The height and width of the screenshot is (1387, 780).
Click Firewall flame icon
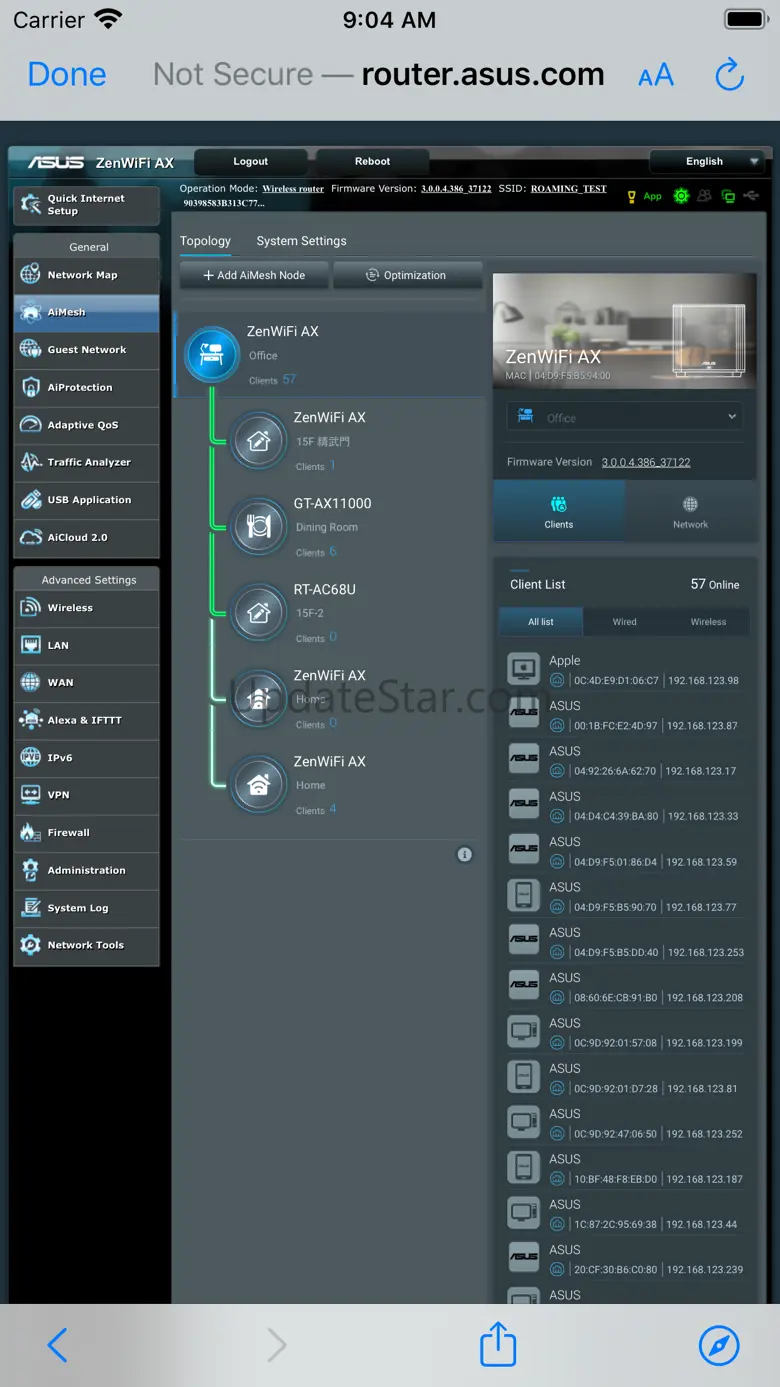[x=31, y=833]
